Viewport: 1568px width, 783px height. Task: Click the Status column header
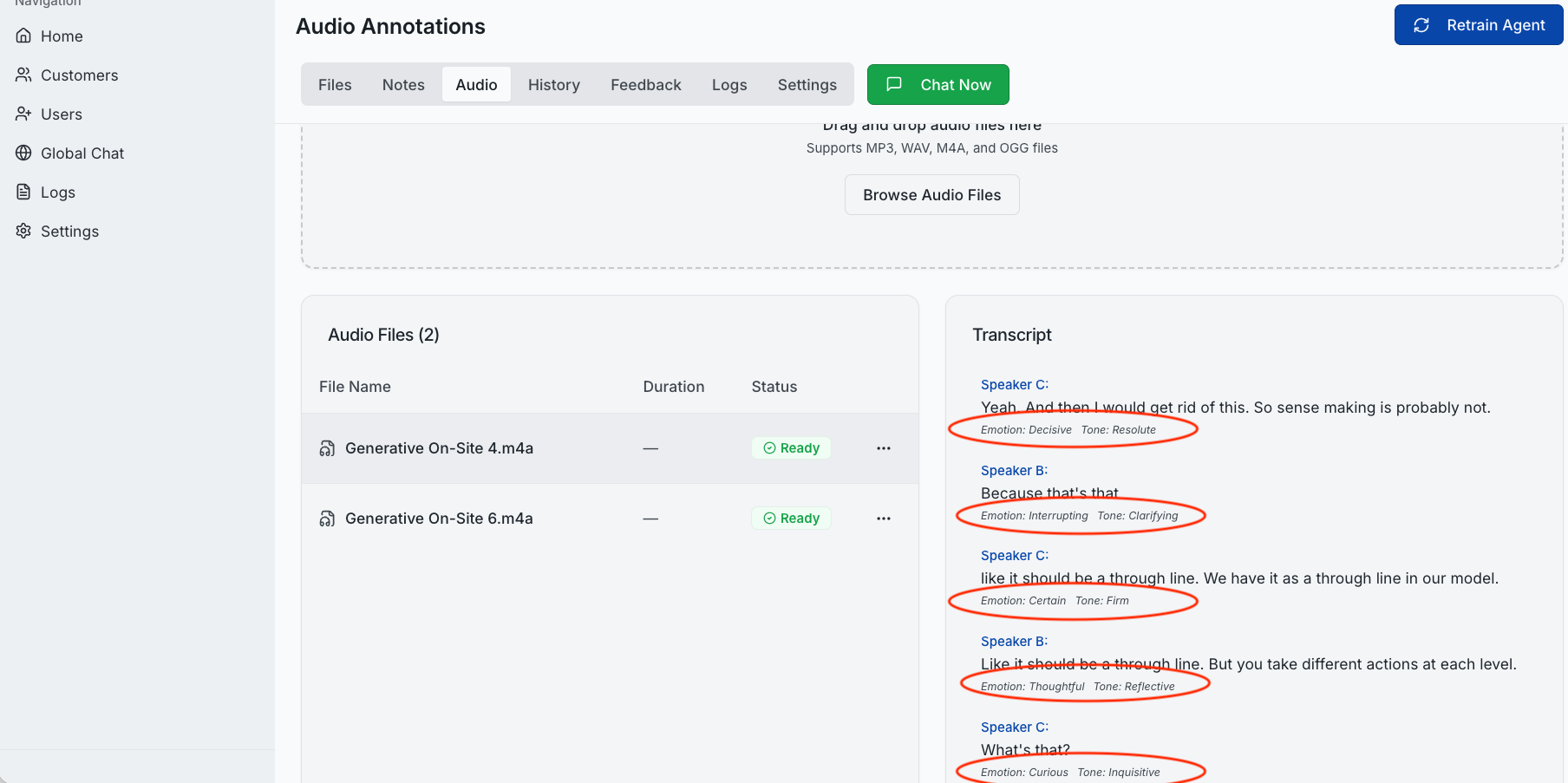tap(774, 387)
